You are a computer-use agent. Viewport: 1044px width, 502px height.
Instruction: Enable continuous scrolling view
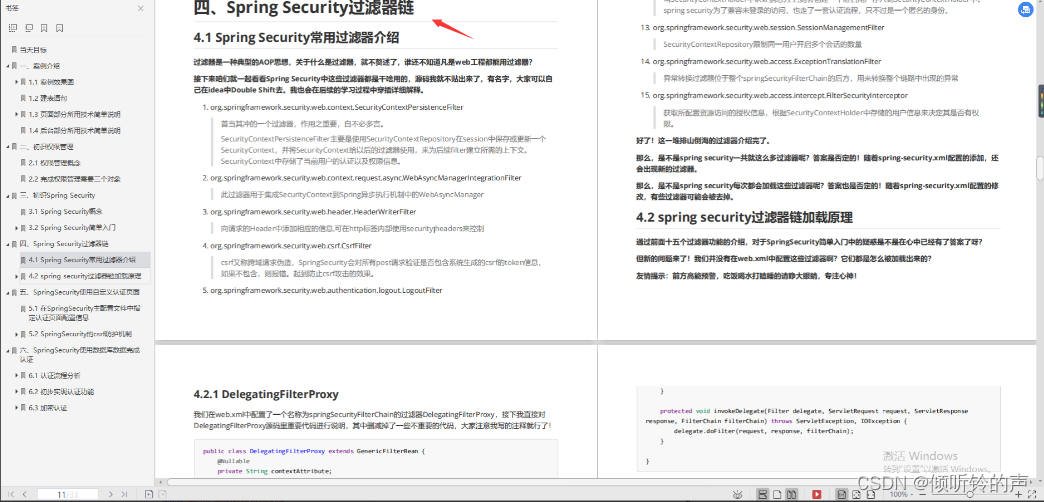coord(762,495)
